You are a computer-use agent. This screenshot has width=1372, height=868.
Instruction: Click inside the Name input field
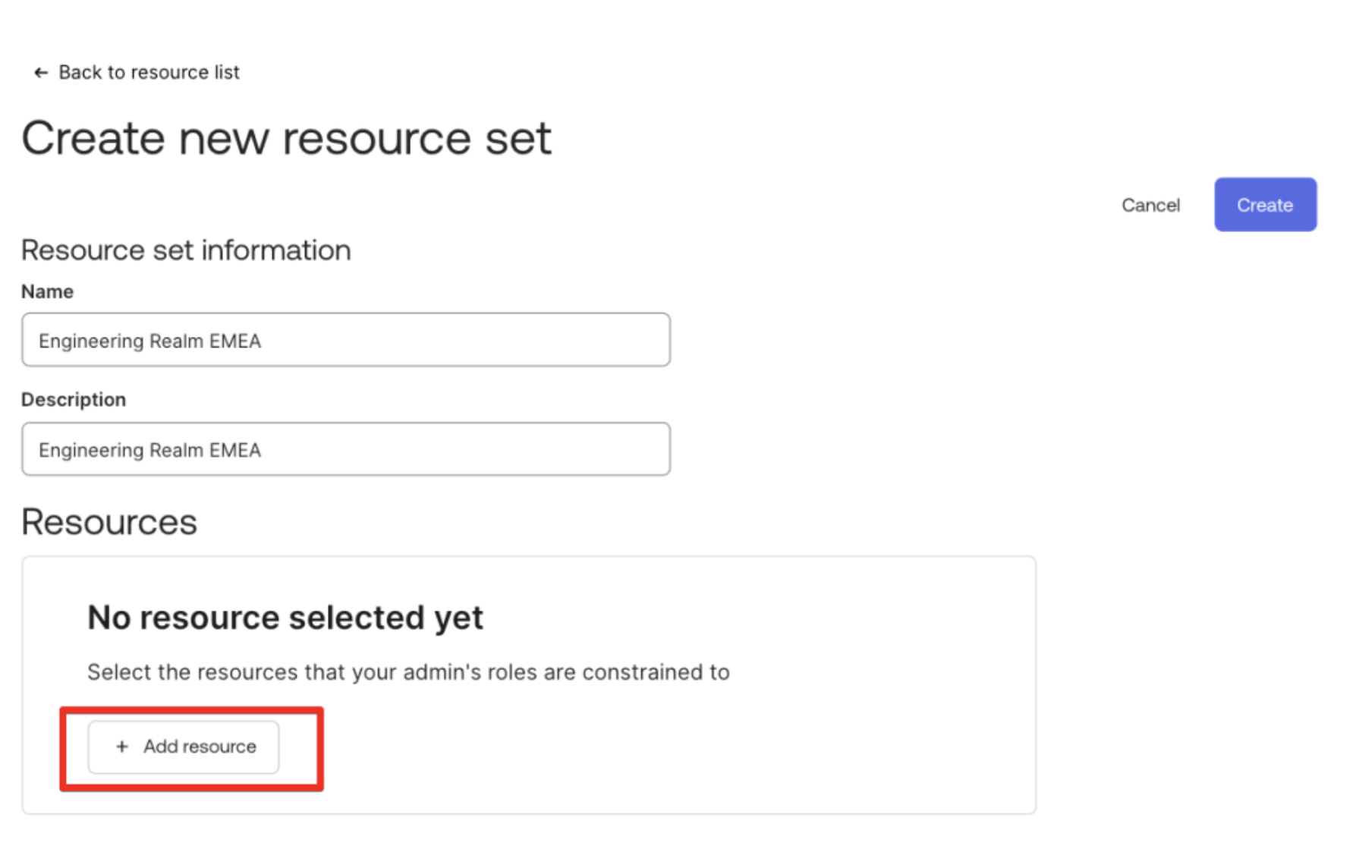[345, 340]
